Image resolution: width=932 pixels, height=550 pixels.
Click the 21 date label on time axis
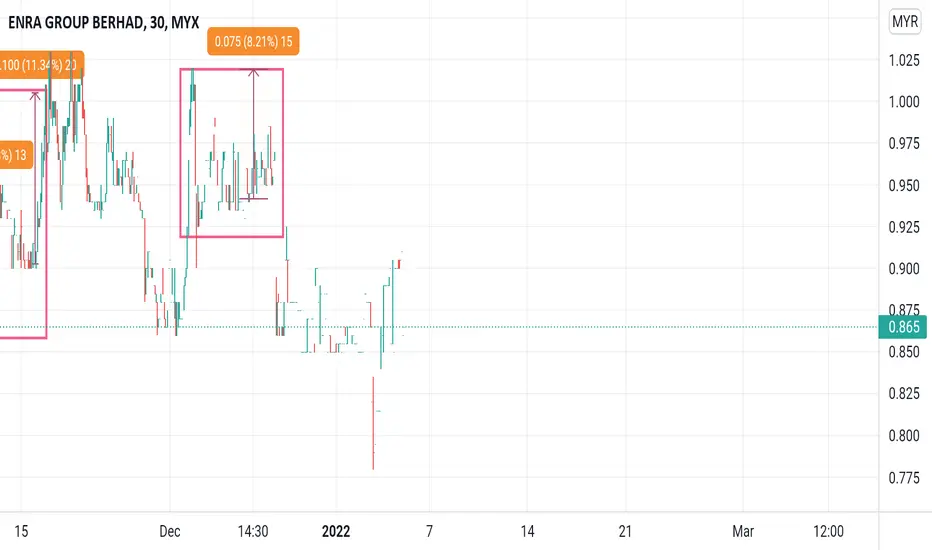pyautogui.click(x=625, y=531)
